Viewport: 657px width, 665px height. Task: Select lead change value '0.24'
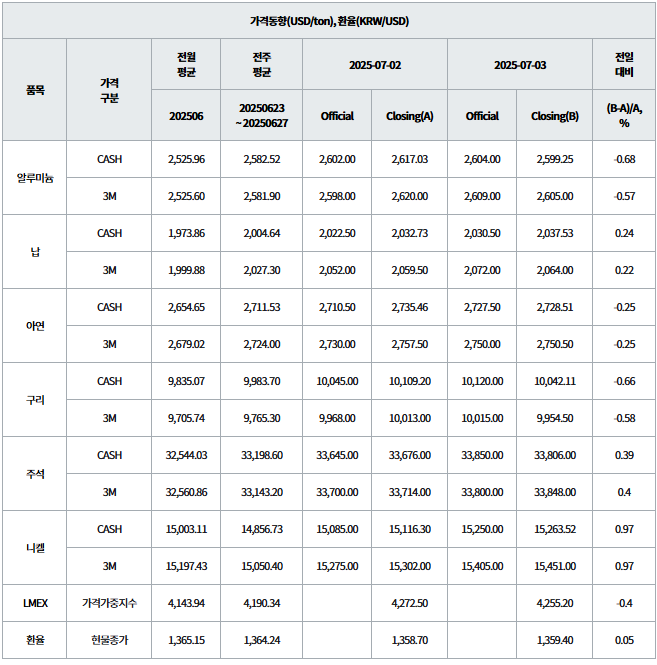pos(624,233)
